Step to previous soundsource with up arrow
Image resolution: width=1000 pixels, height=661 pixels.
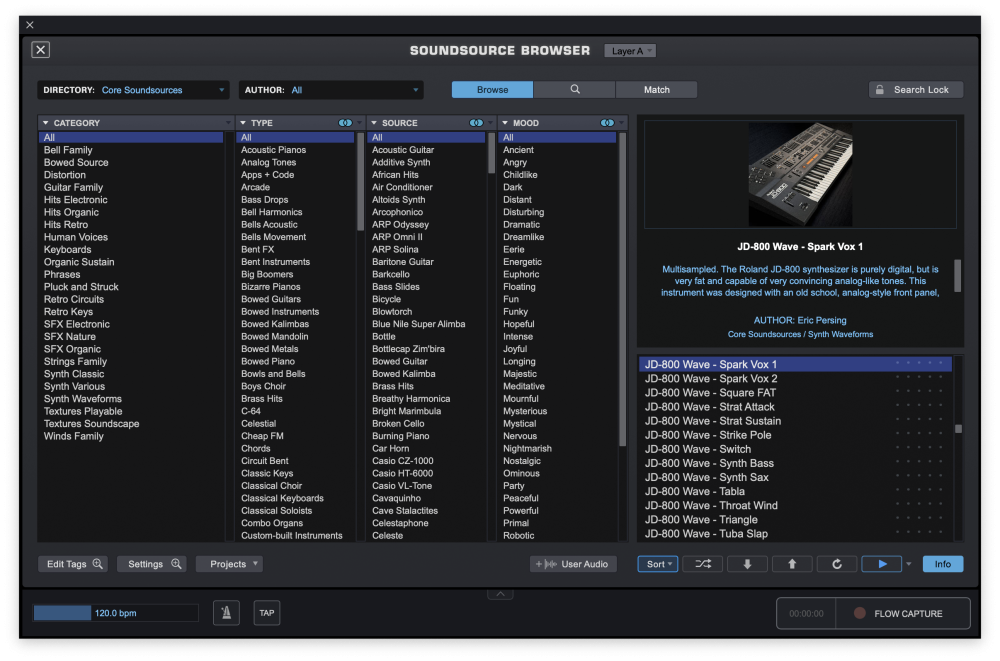coord(792,564)
